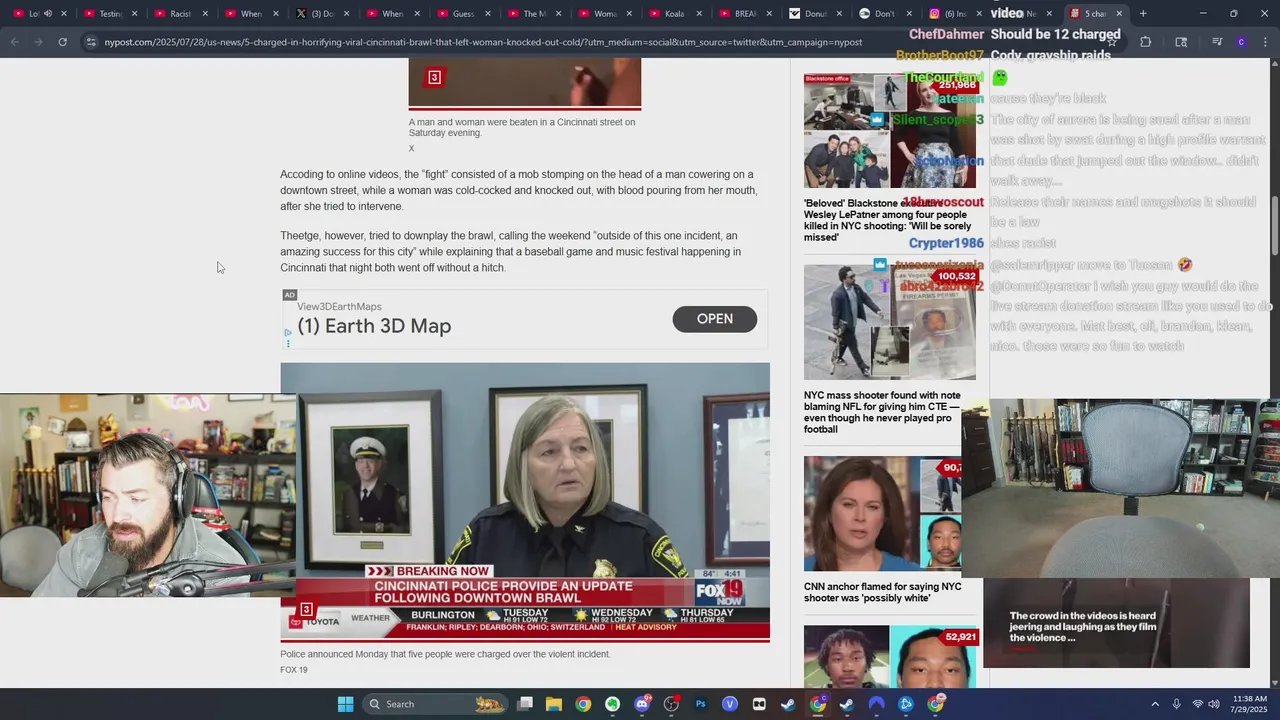Open OBS Studio from the taskbar
The image size is (1280, 720).
coord(671,704)
